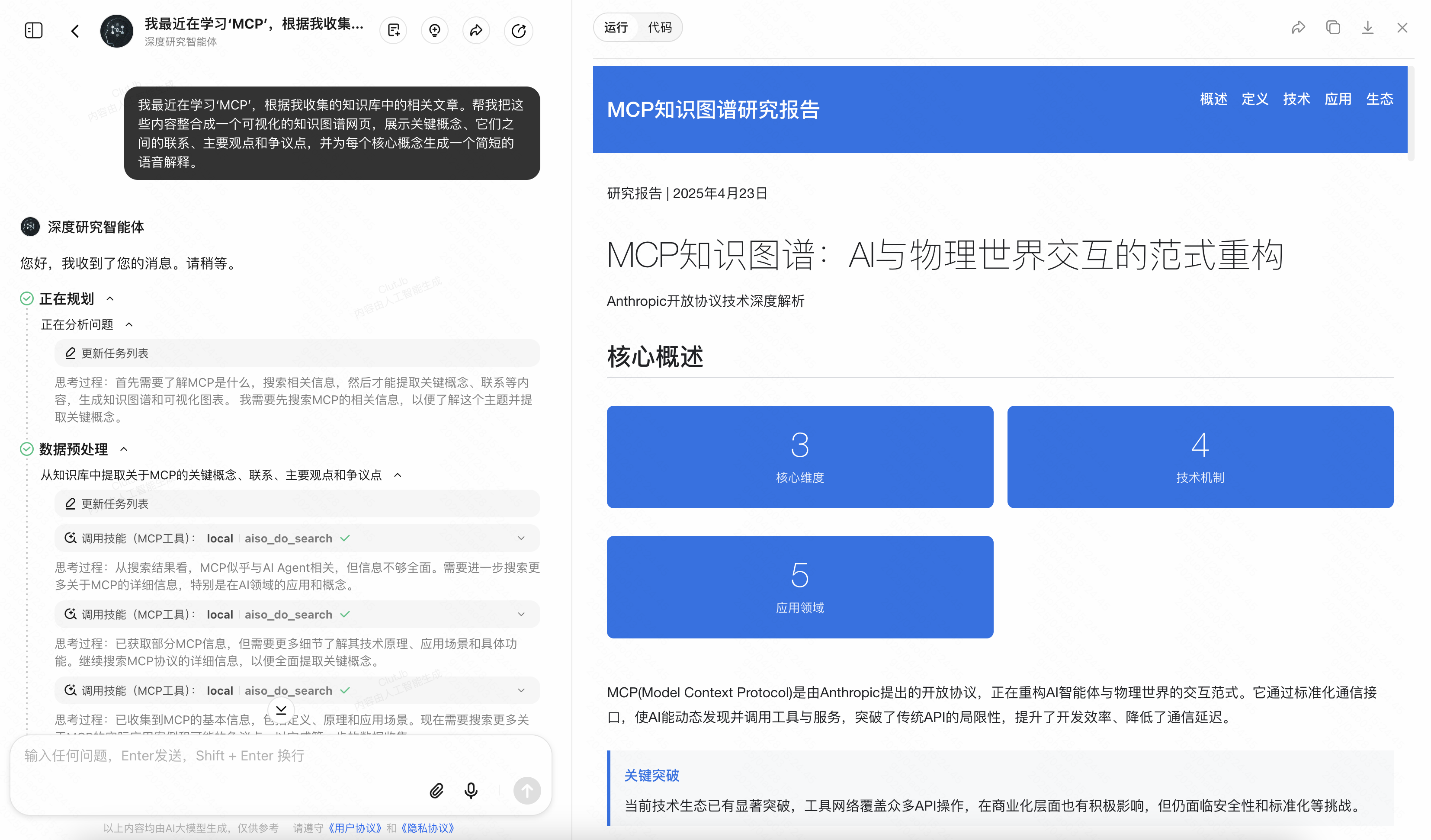
Task: Switch to the 运行 tab
Action: 616,27
